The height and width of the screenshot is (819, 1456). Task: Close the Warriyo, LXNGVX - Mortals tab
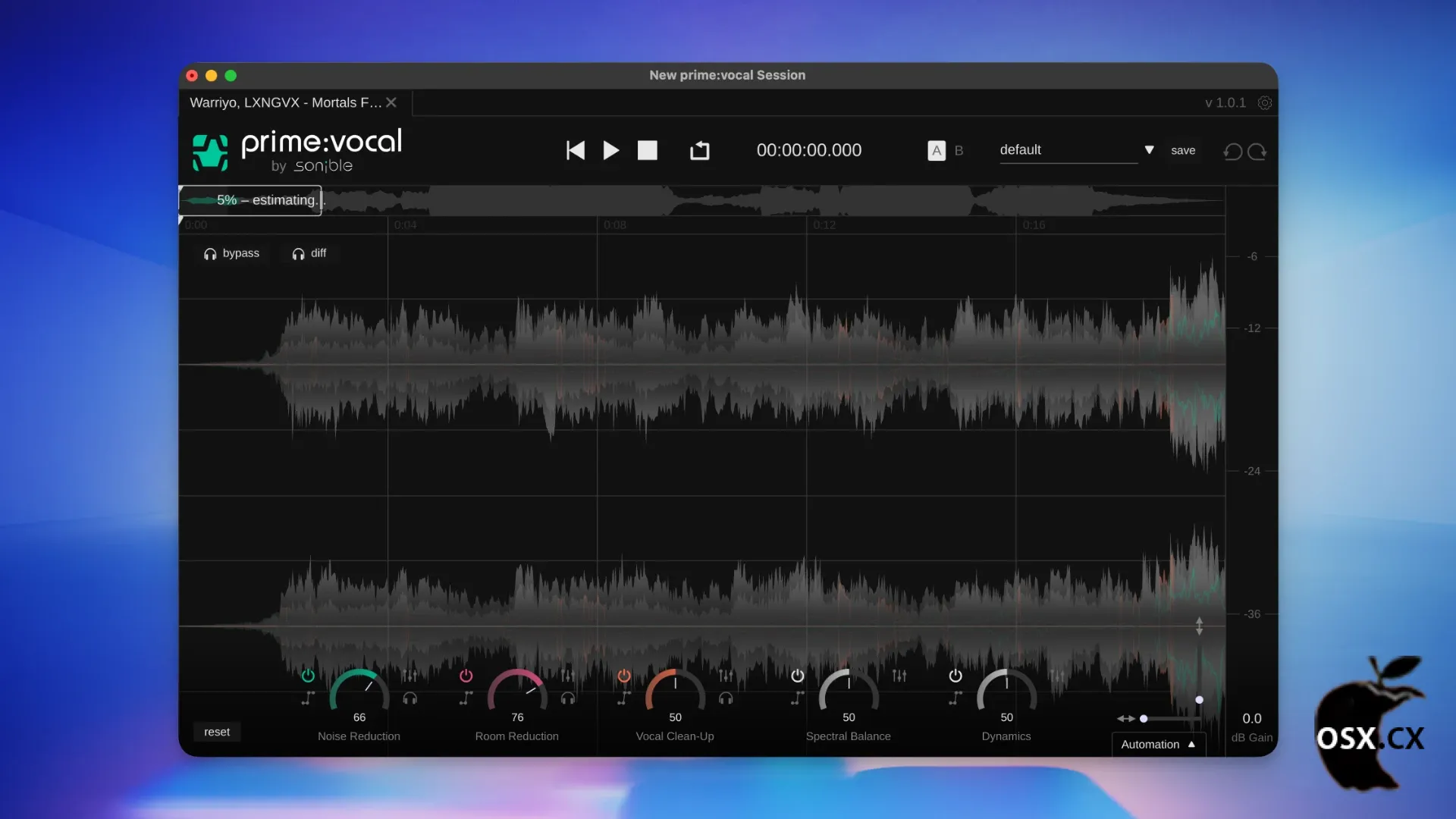[391, 102]
